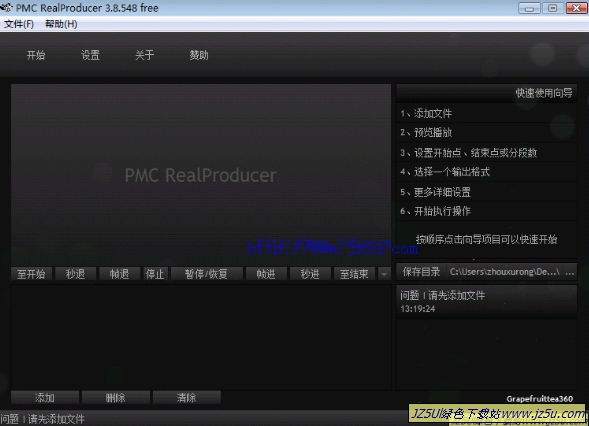
Task: Select wizard step 1、添加文件
Action: pyautogui.click(x=486, y=113)
